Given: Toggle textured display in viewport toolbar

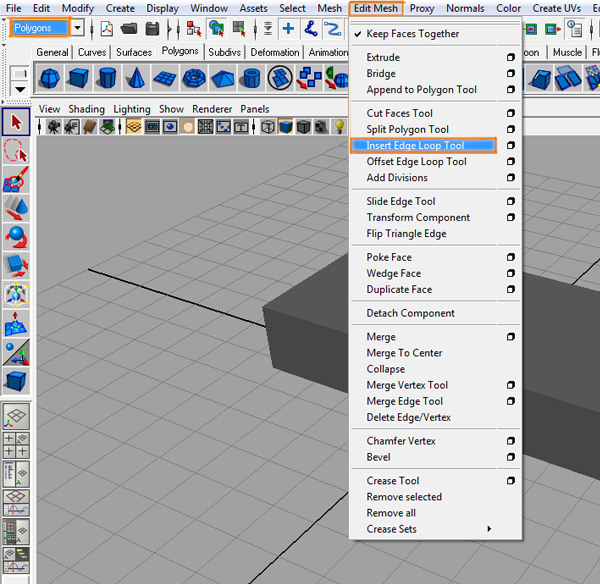Looking at the screenshot, I should pos(321,126).
